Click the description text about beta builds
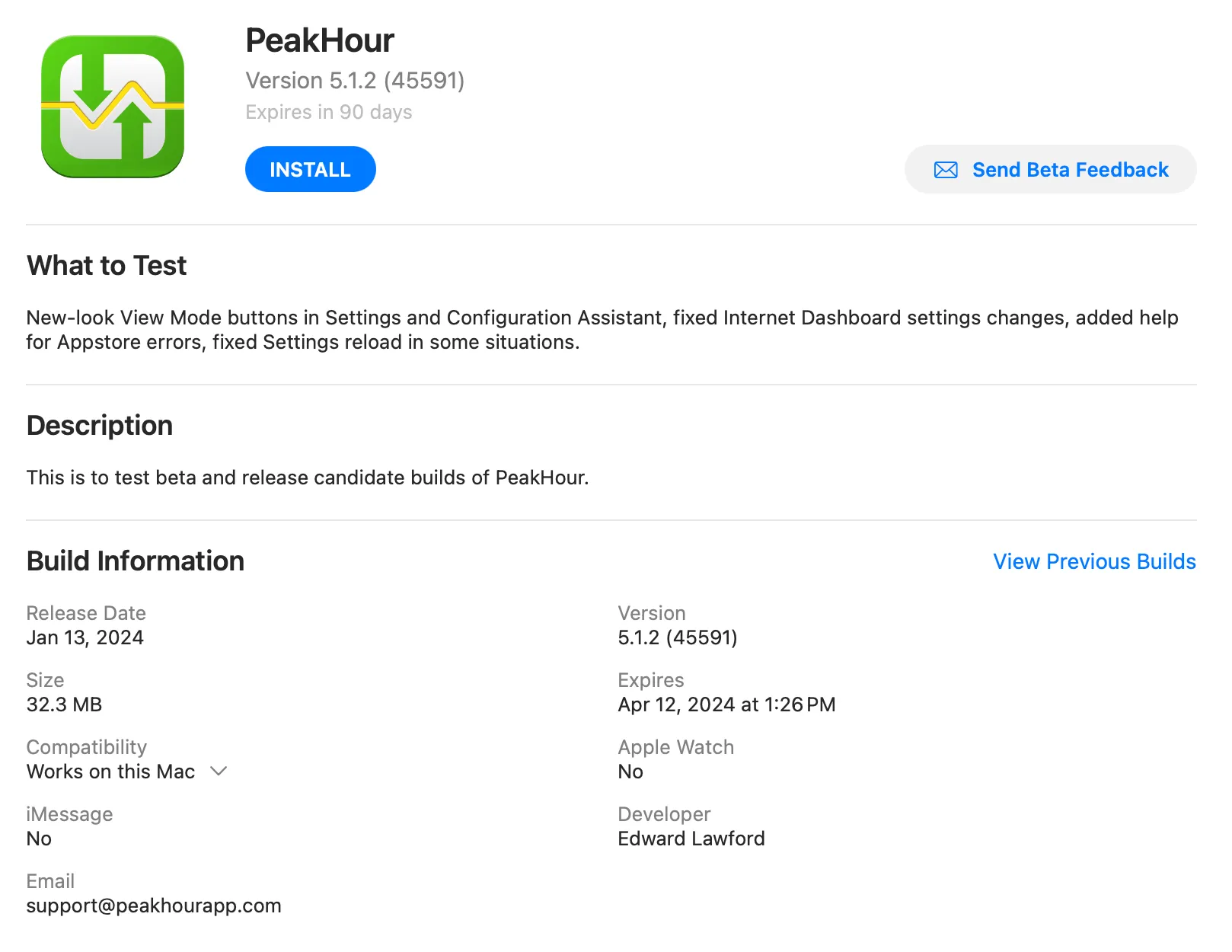1232x952 pixels. coord(308,478)
